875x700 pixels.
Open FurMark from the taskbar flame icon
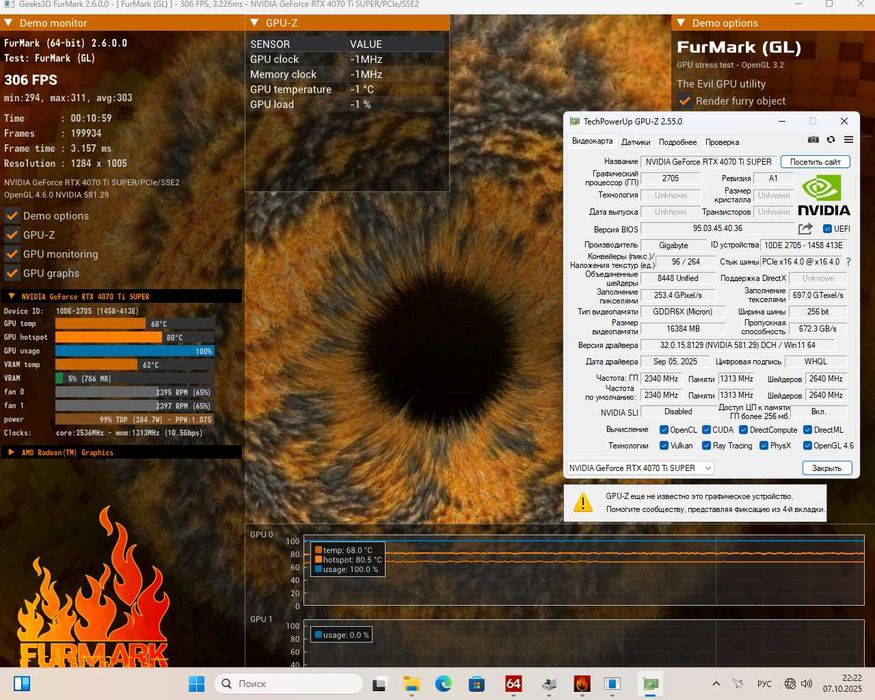click(x=581, y=684)
